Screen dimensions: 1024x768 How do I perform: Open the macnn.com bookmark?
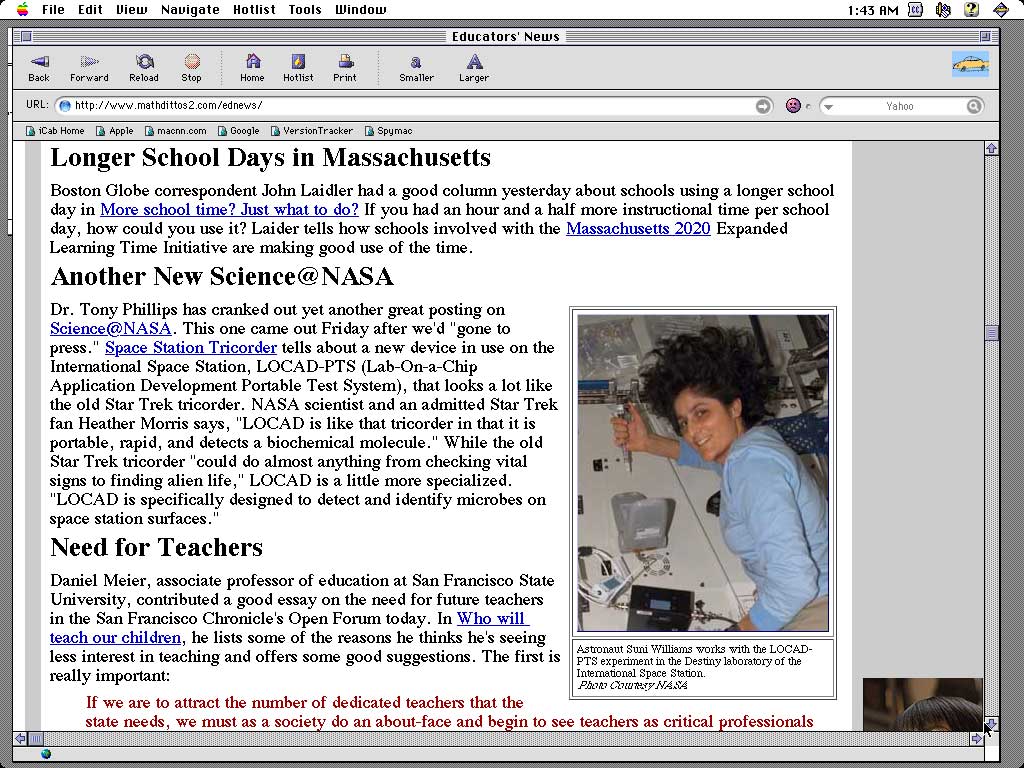click(x=176, y=131)
